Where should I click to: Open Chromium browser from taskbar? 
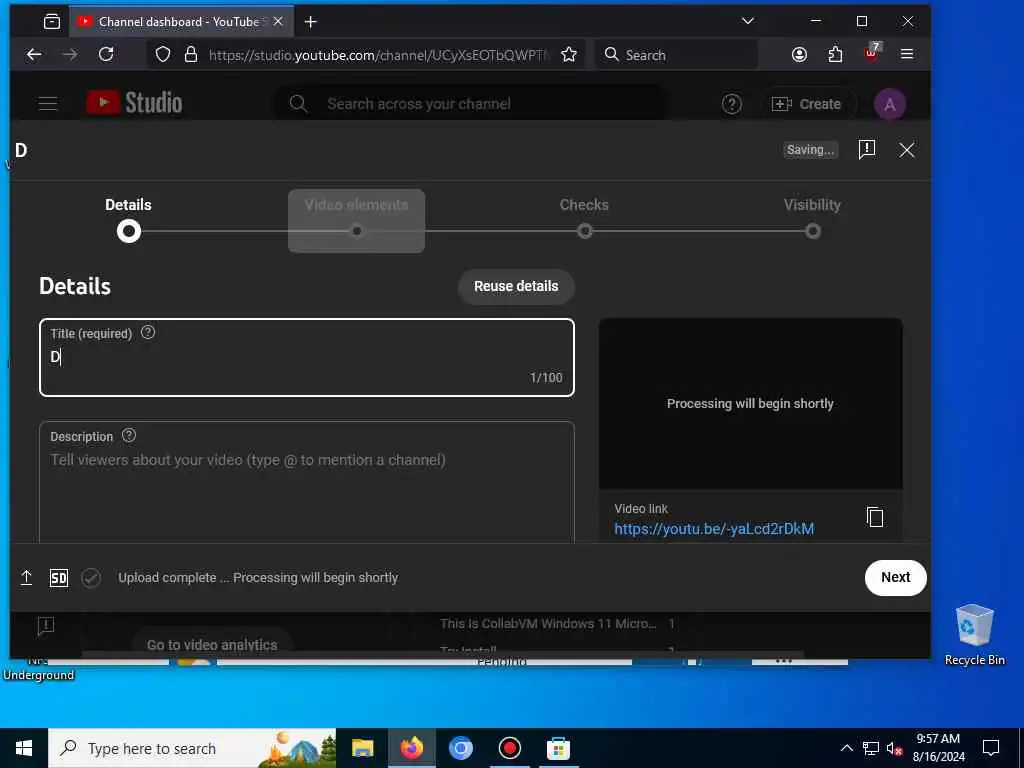coord(460,748)
